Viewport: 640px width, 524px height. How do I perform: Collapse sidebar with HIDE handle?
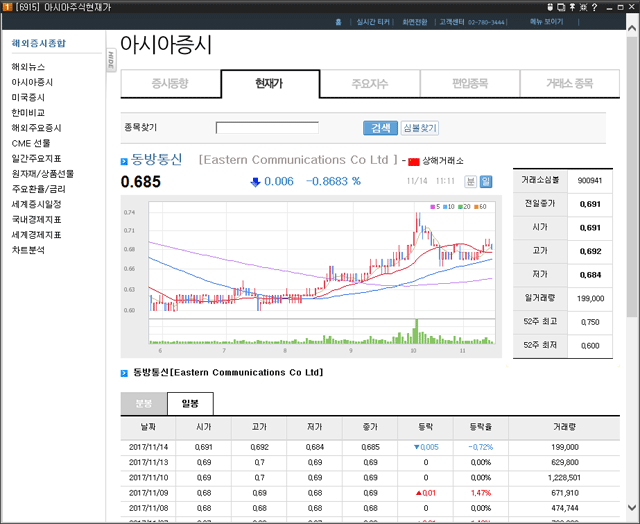click(x=111, y=60)
